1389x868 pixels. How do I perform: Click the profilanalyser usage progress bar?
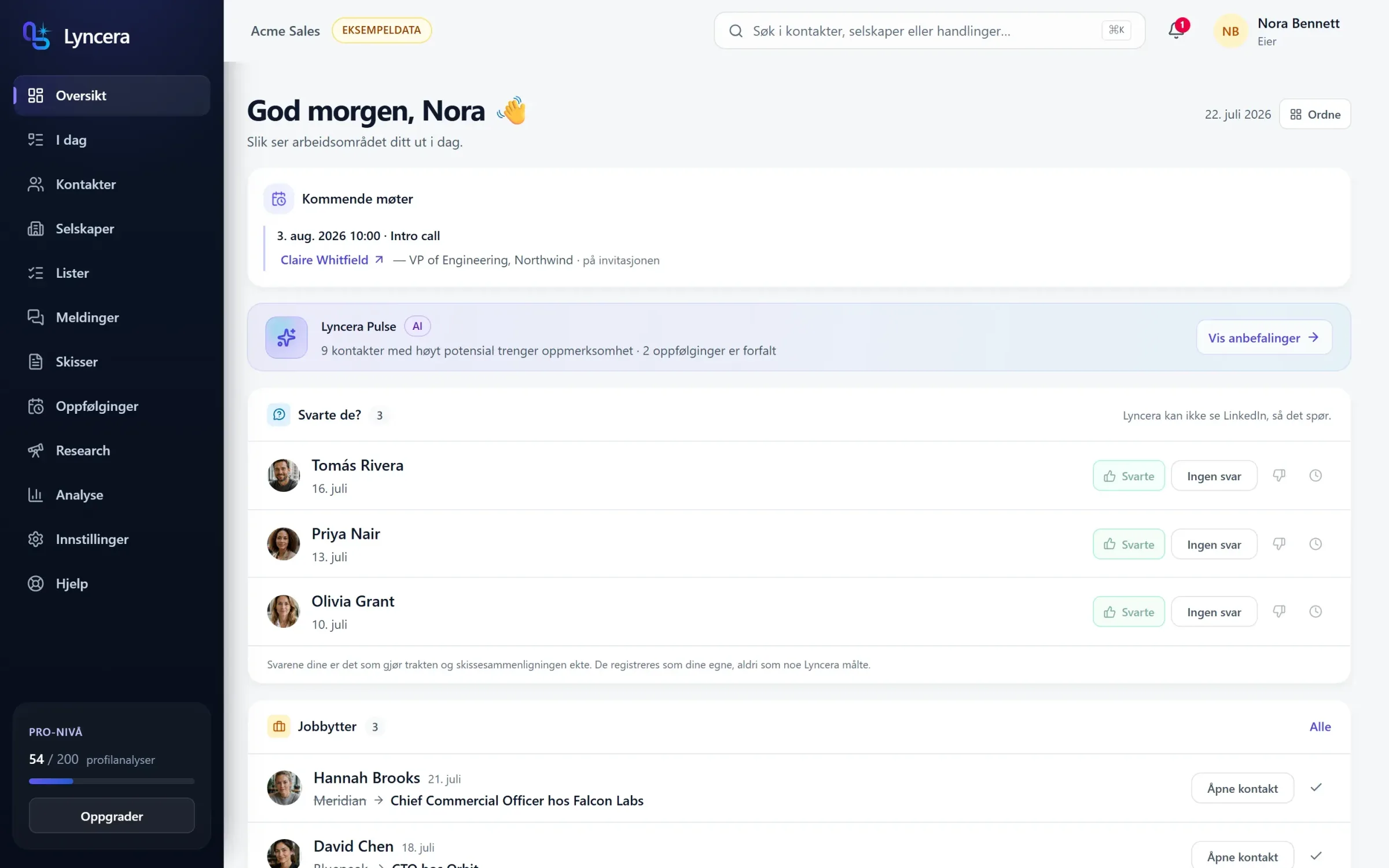112,781
